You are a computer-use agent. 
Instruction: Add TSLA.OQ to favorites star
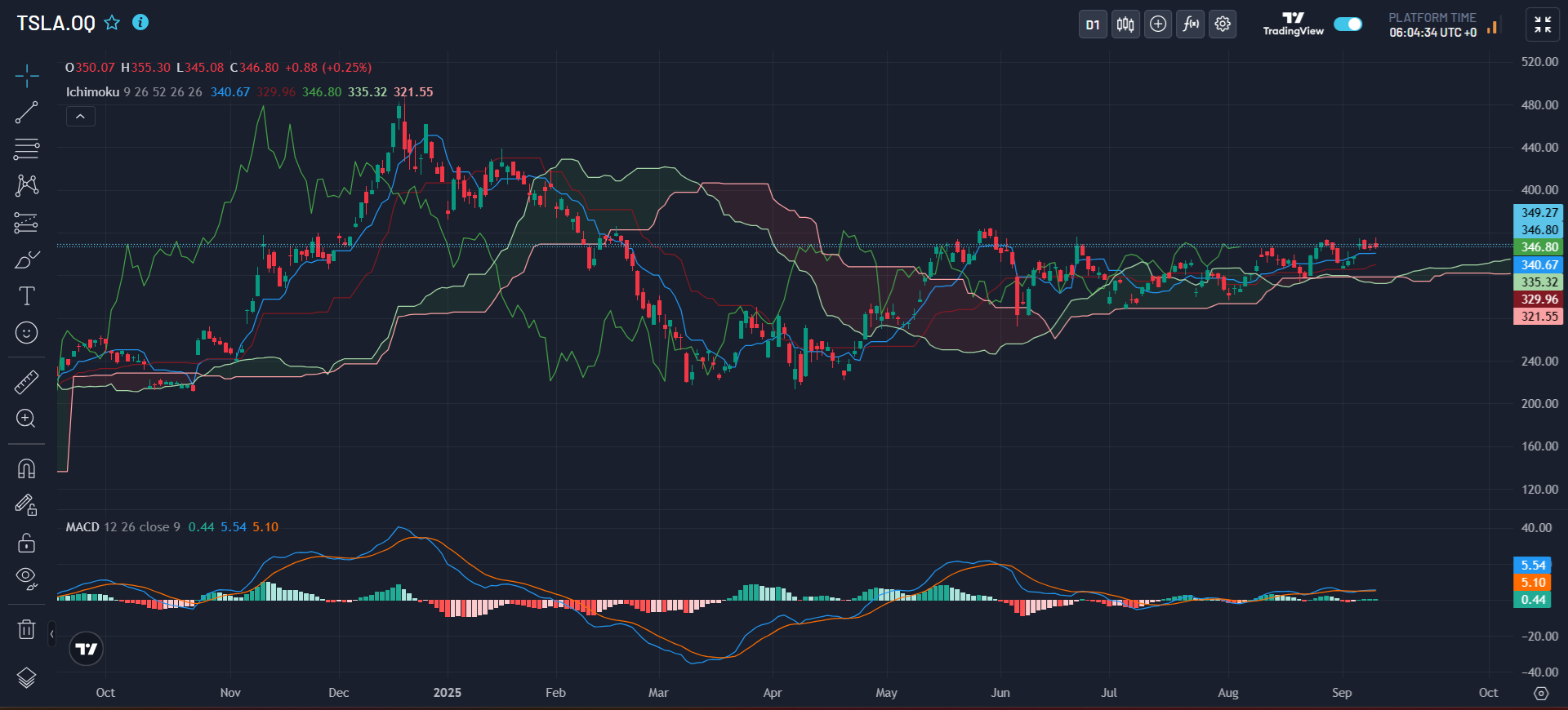(112, 23)
